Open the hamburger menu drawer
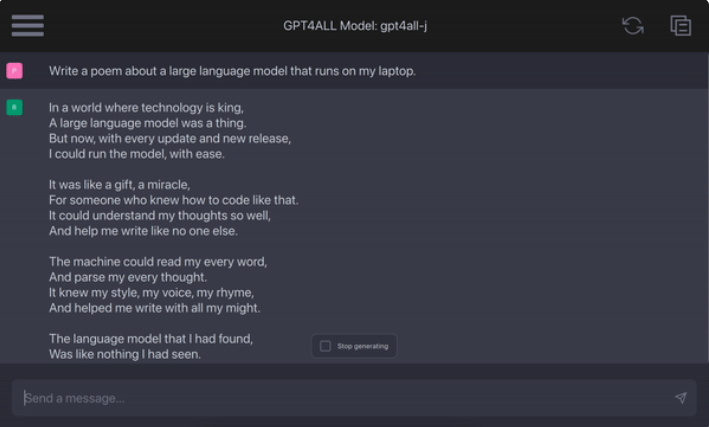 tap(27, 25)
